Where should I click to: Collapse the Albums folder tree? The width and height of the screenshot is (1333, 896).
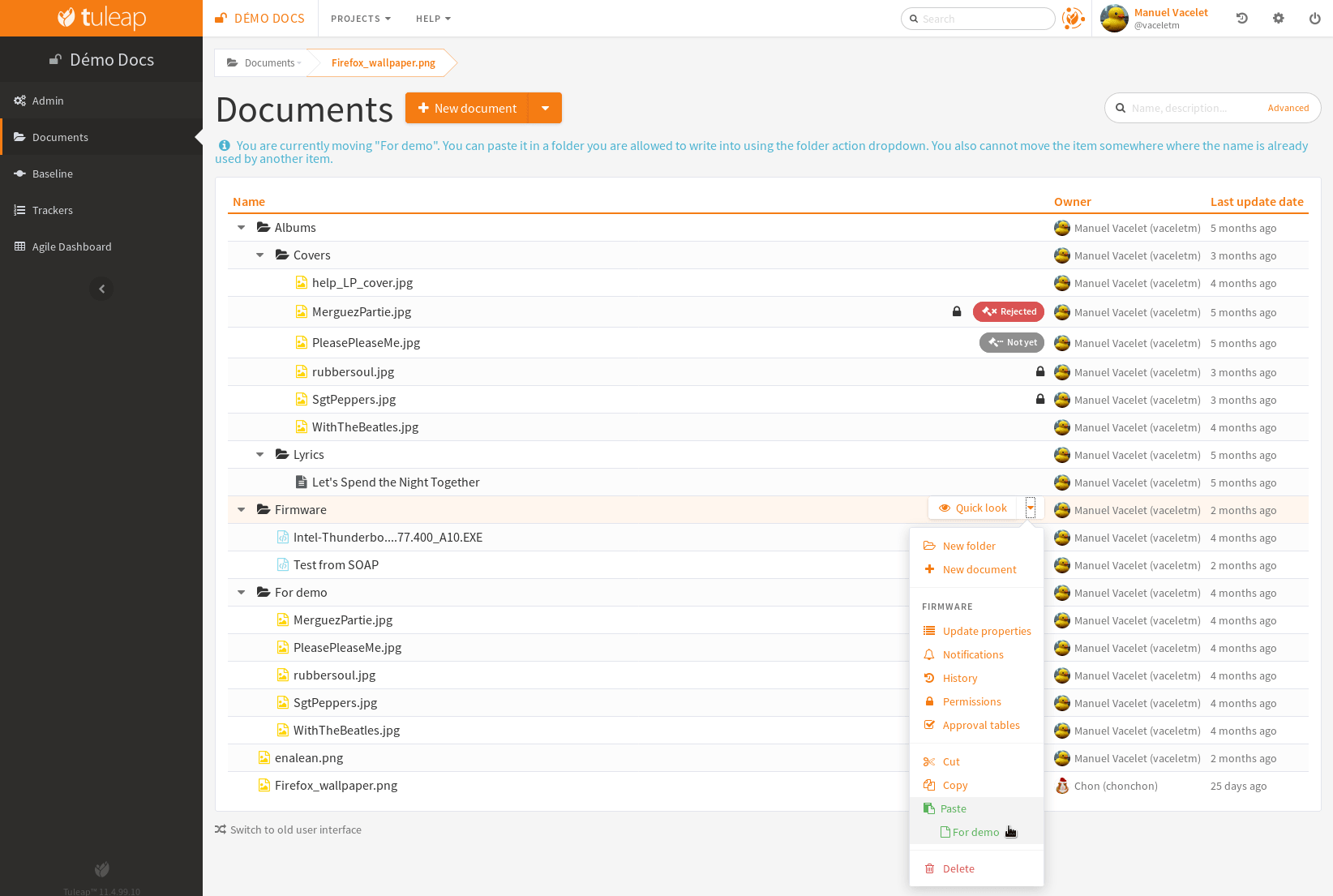[241, 227]
